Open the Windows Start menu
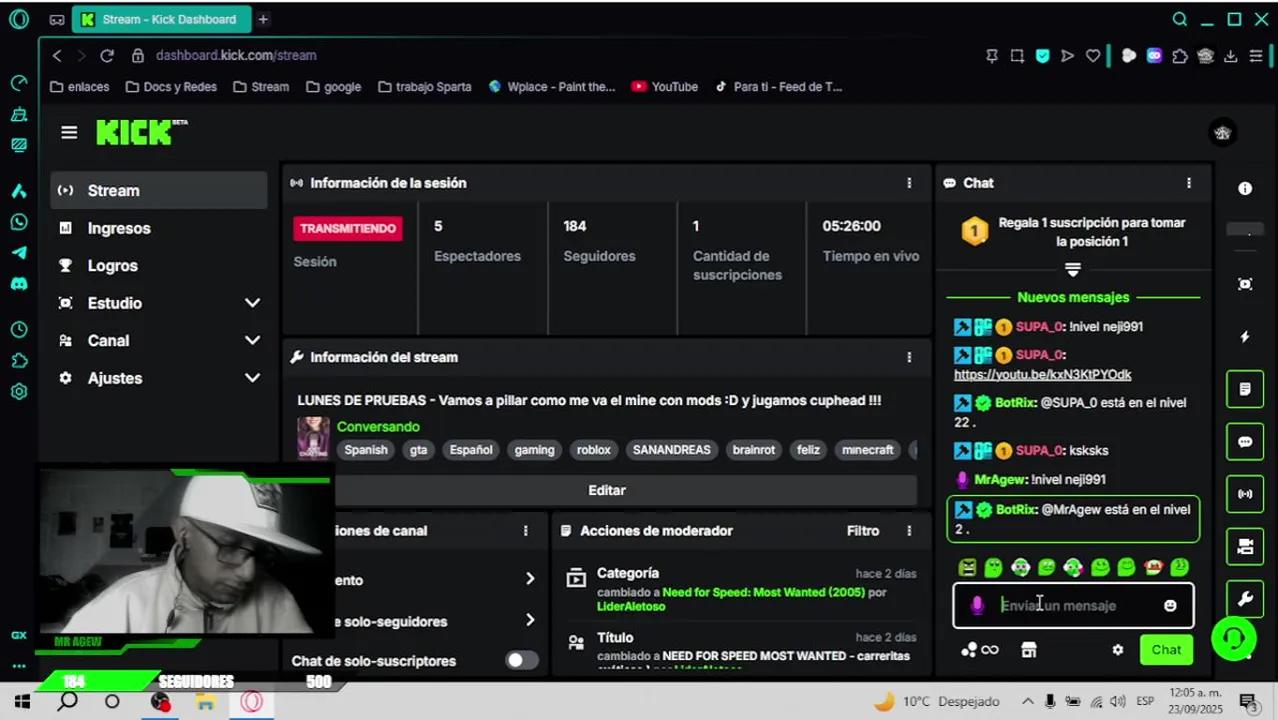The width and height of the screenshot is (1278, 720). [21, 702]
